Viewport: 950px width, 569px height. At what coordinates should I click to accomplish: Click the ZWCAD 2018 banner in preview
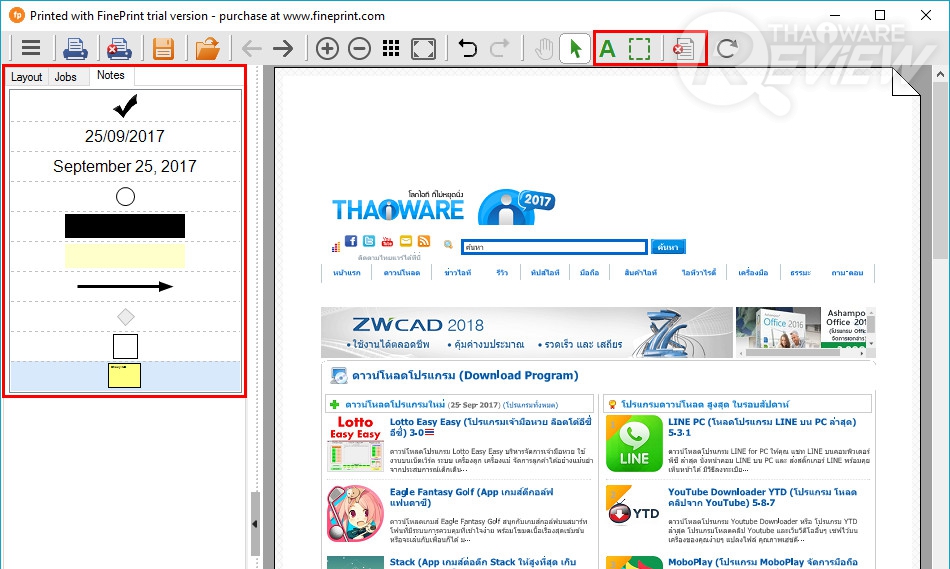[x=527, y=332]
